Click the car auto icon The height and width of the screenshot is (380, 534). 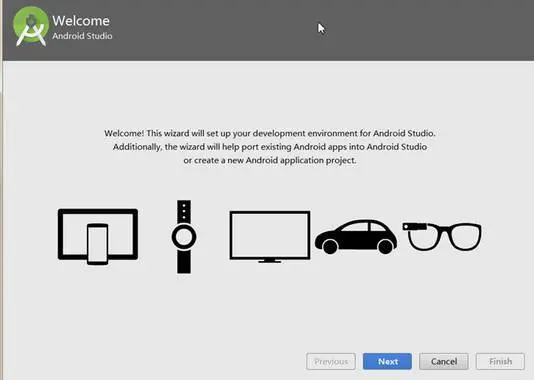click(356, 237)
